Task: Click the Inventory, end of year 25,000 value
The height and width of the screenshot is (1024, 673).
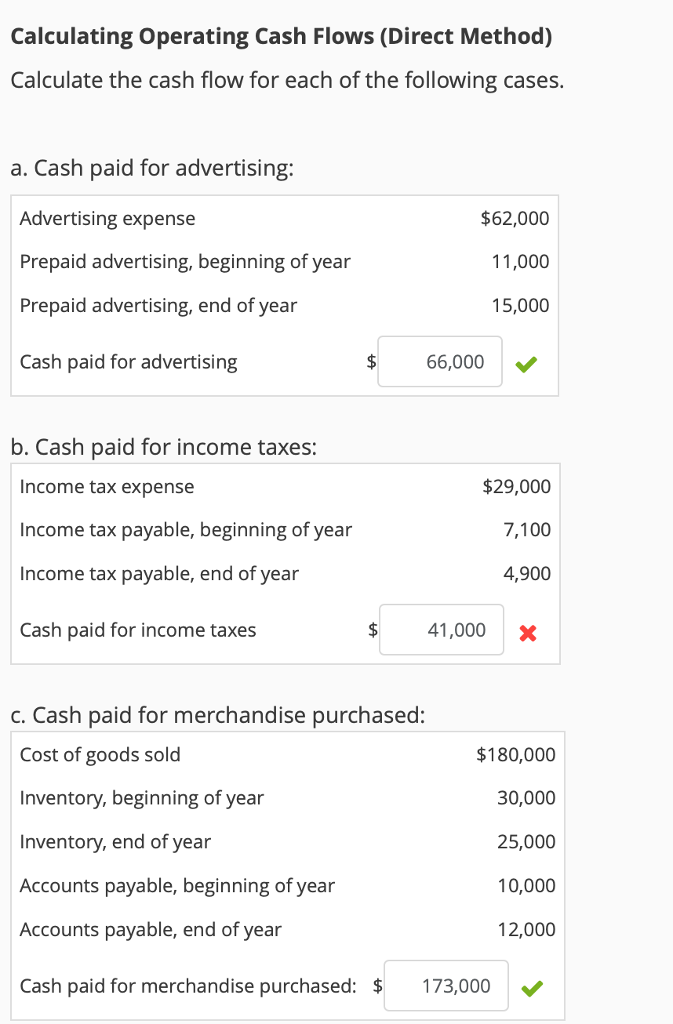Action: pyautogui.click(x=526, y=842)
